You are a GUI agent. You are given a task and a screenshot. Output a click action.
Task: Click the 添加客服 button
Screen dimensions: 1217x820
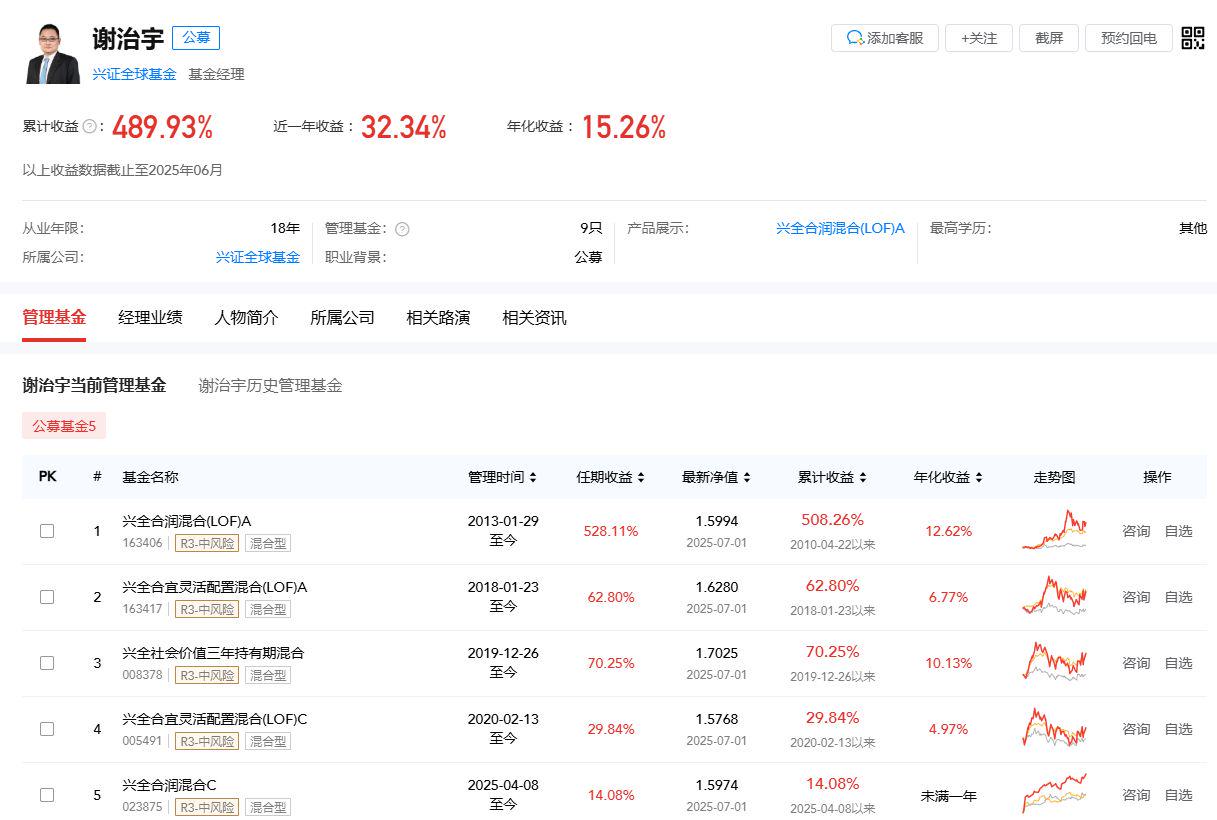(884, 38)
